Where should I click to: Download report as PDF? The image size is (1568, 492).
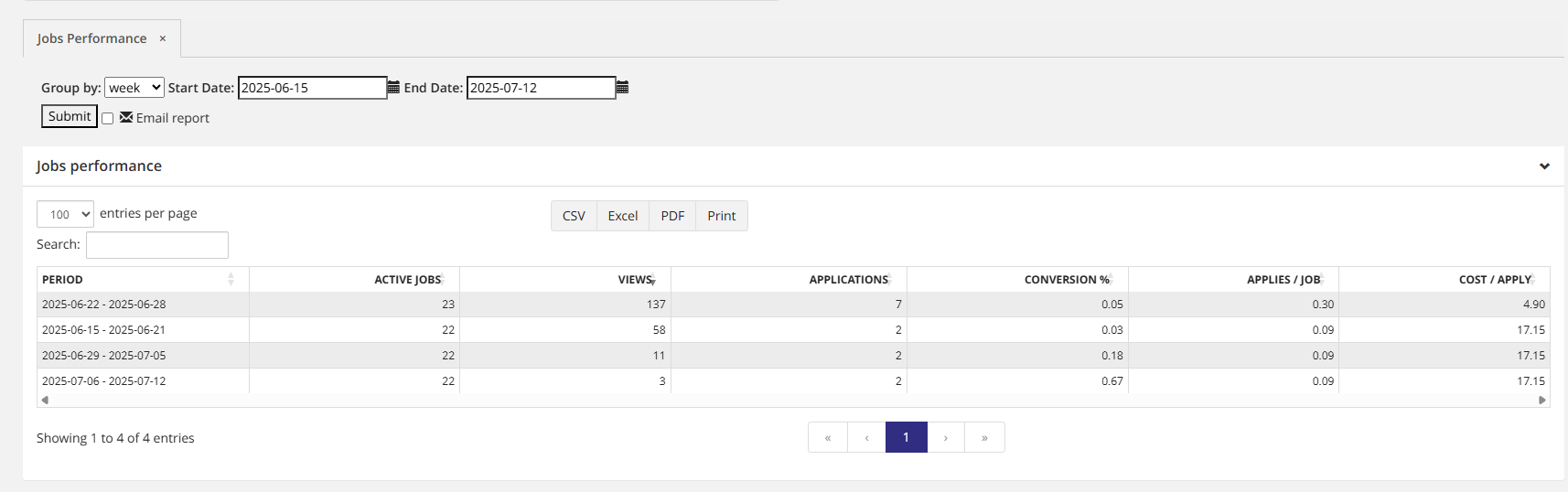[x=672, y=216]
